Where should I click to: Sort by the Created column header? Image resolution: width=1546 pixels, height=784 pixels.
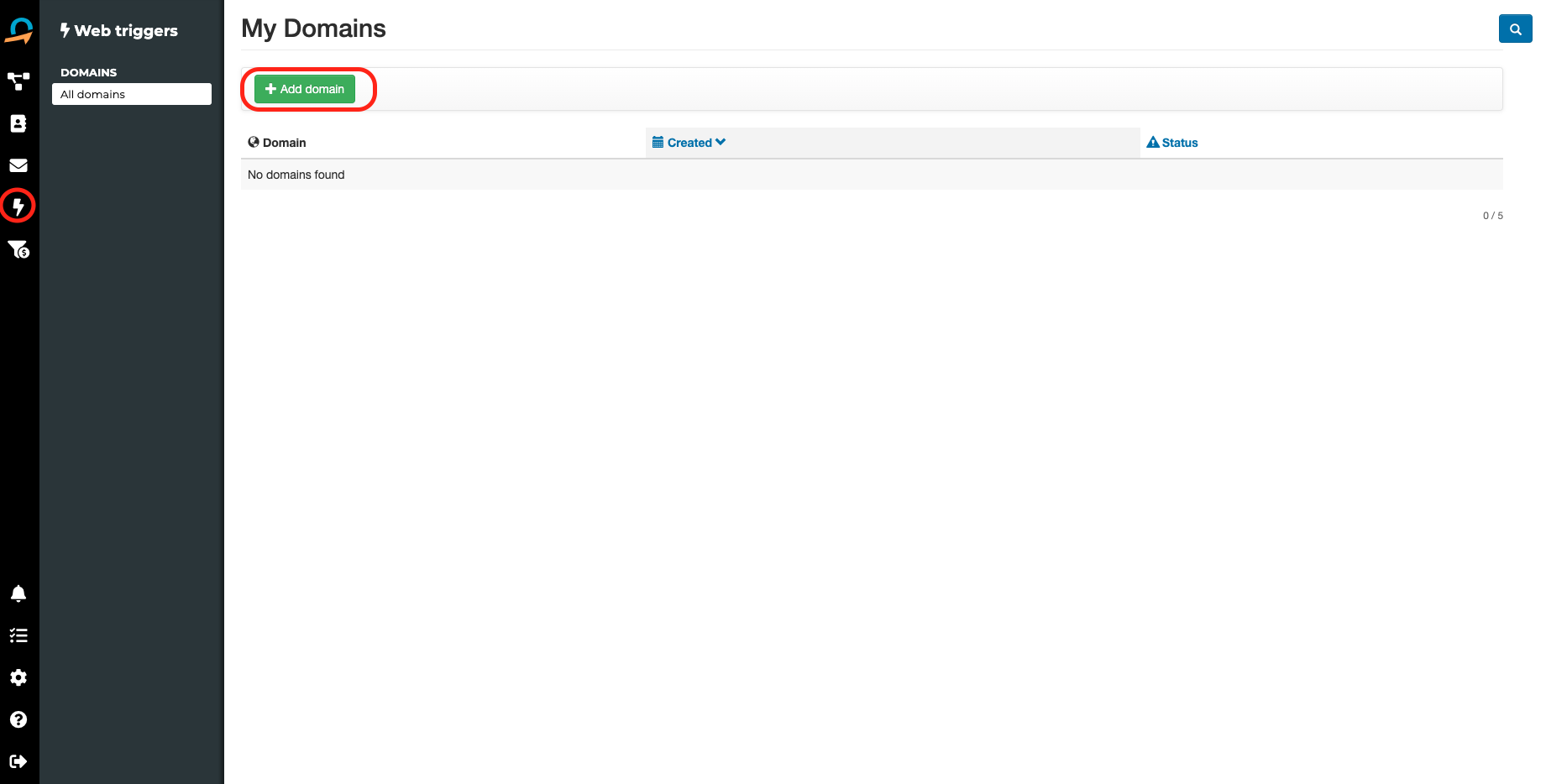tap(689, 143)
